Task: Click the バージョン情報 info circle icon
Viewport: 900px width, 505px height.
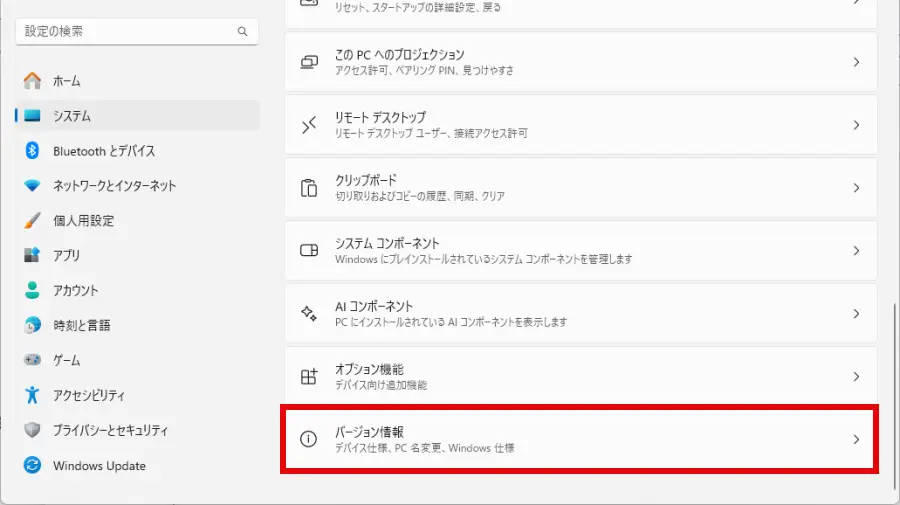Action: (x=308, y=440)
